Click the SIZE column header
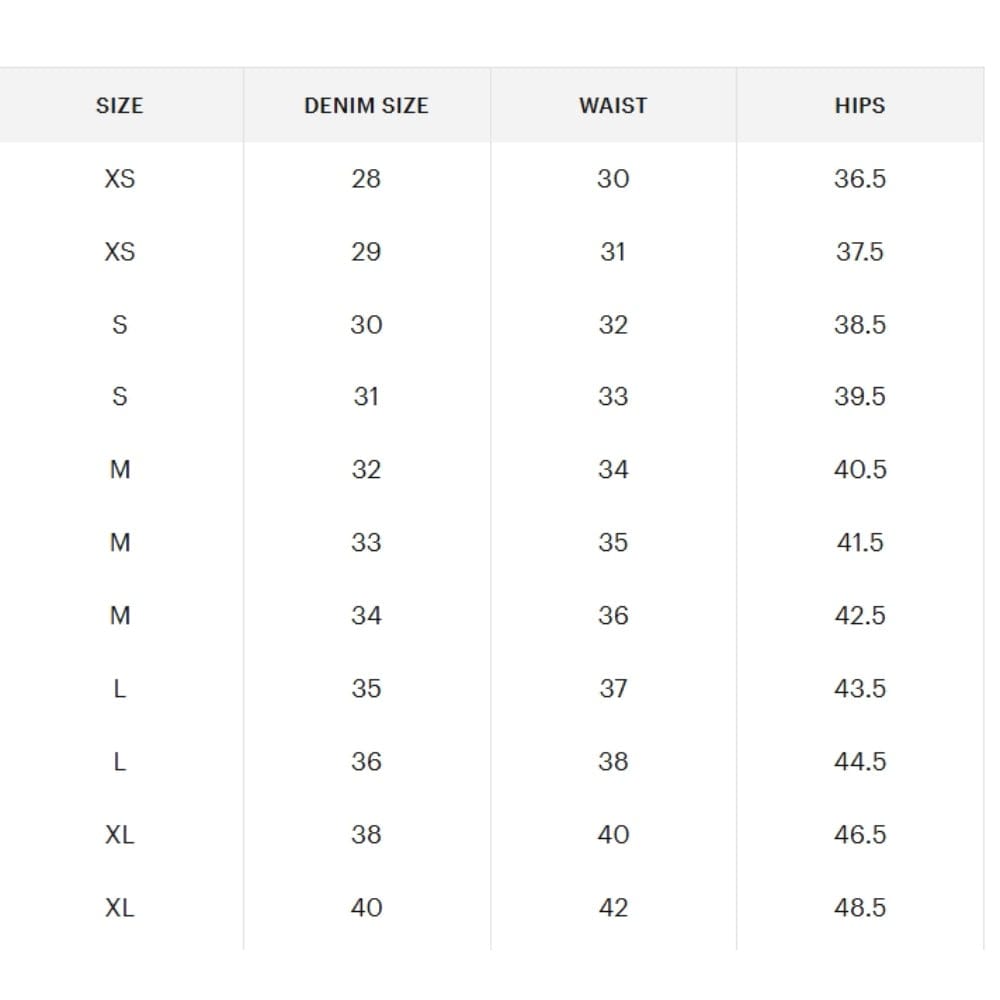Image resolution: width=1000 pixels, height=1000 pixels. click(x=119, y=106)
